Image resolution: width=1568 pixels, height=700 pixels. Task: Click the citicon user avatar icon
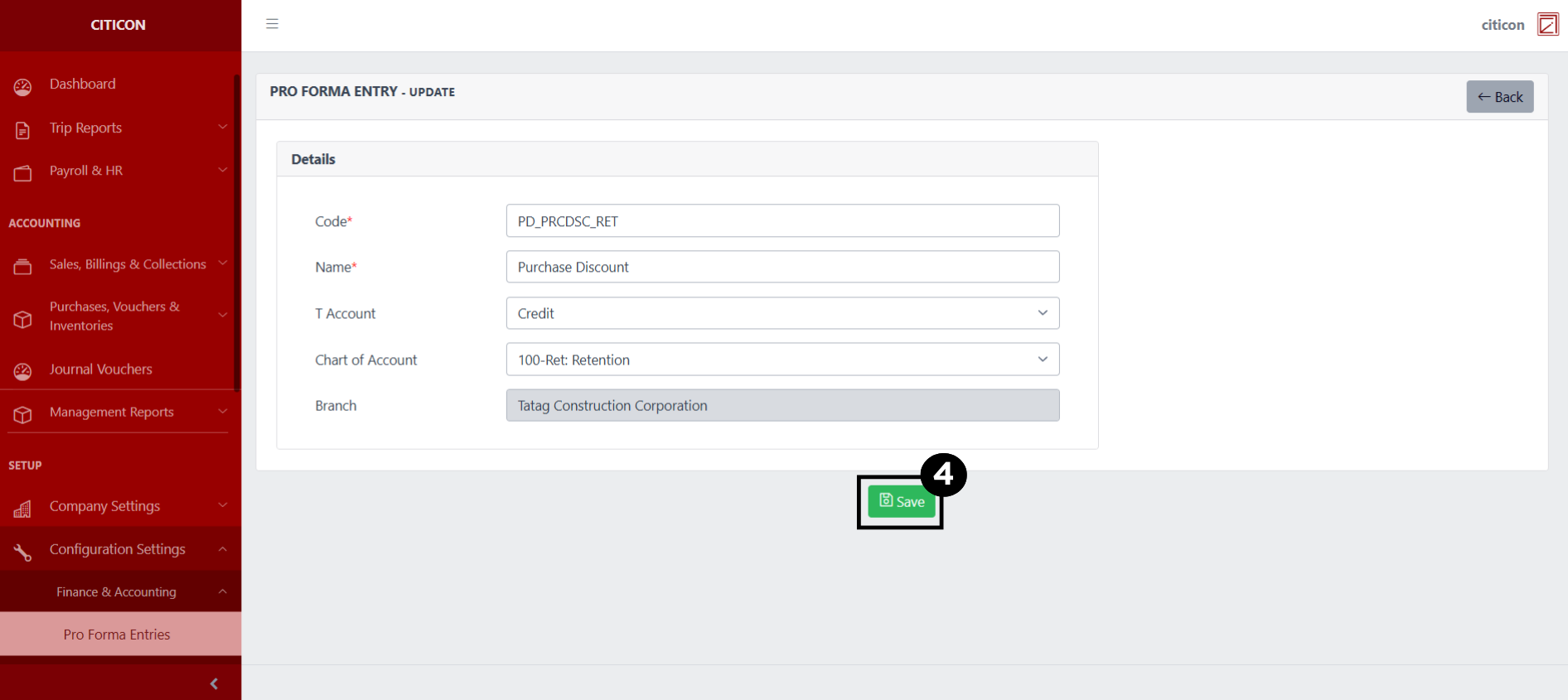pyautogui.click(x=1547, y=24)
